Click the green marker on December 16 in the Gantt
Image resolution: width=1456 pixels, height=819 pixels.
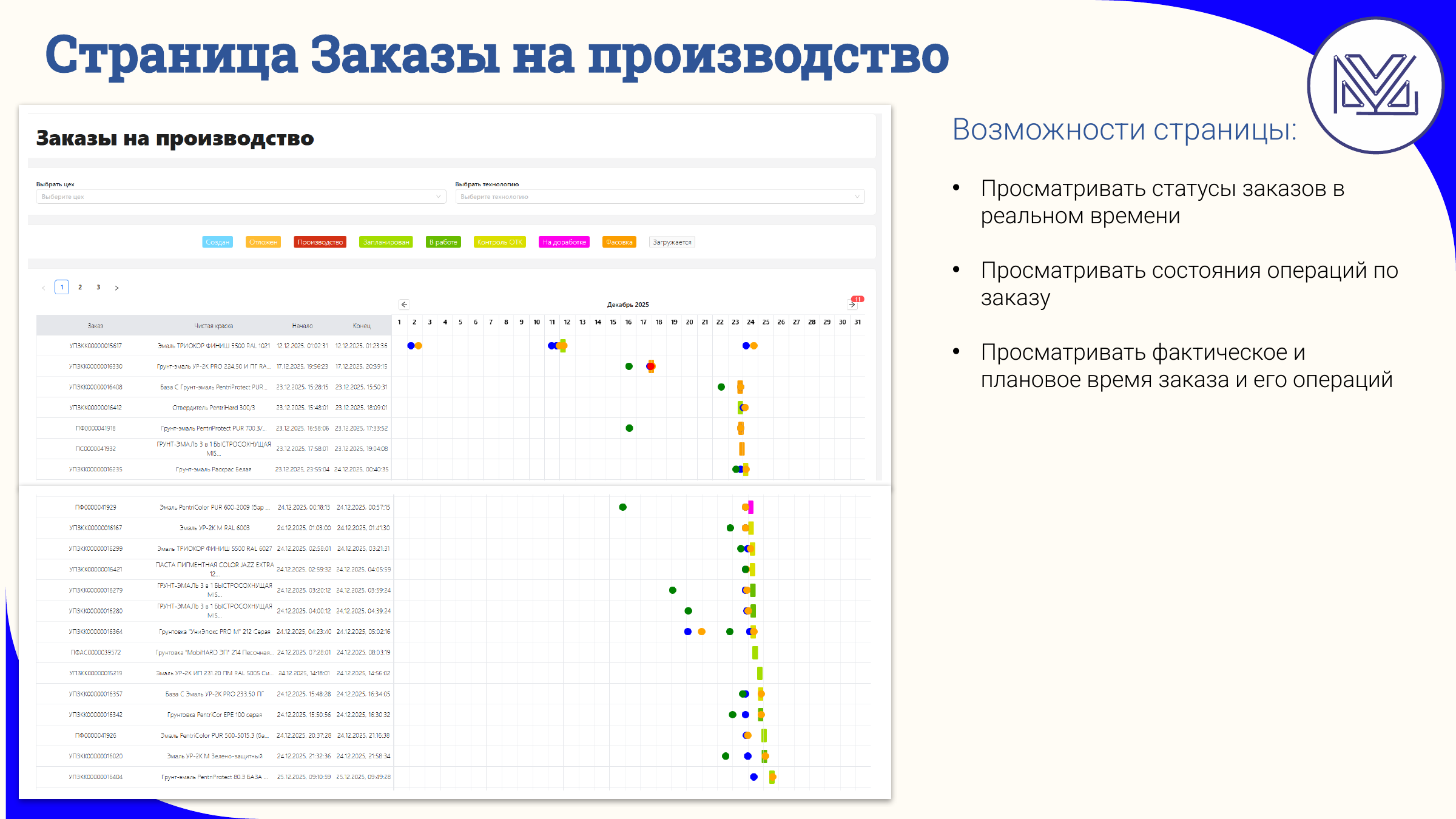point(629,366)
